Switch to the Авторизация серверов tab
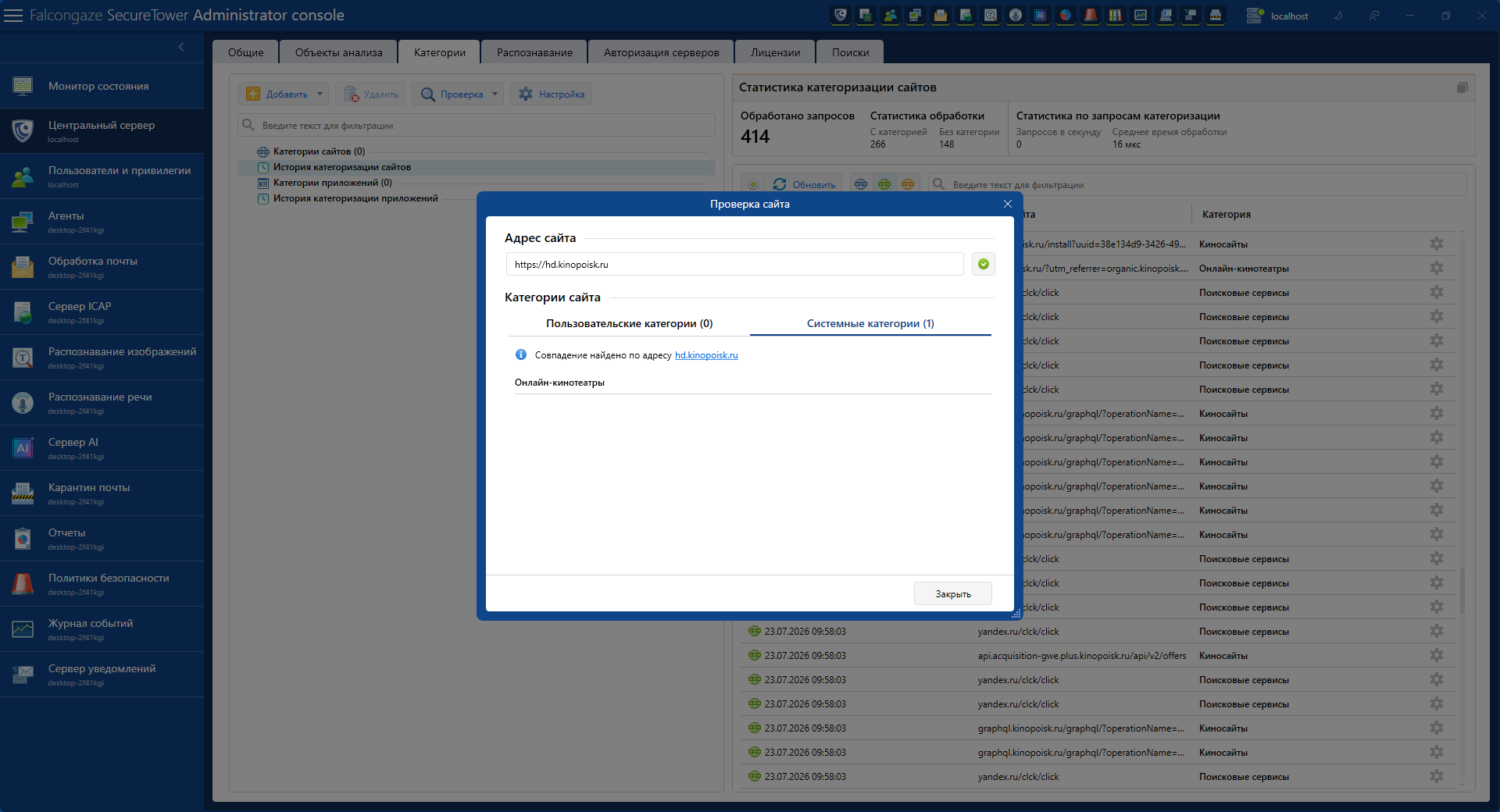This screenshot has width=1500, height=812. click(x=661, y=52)
